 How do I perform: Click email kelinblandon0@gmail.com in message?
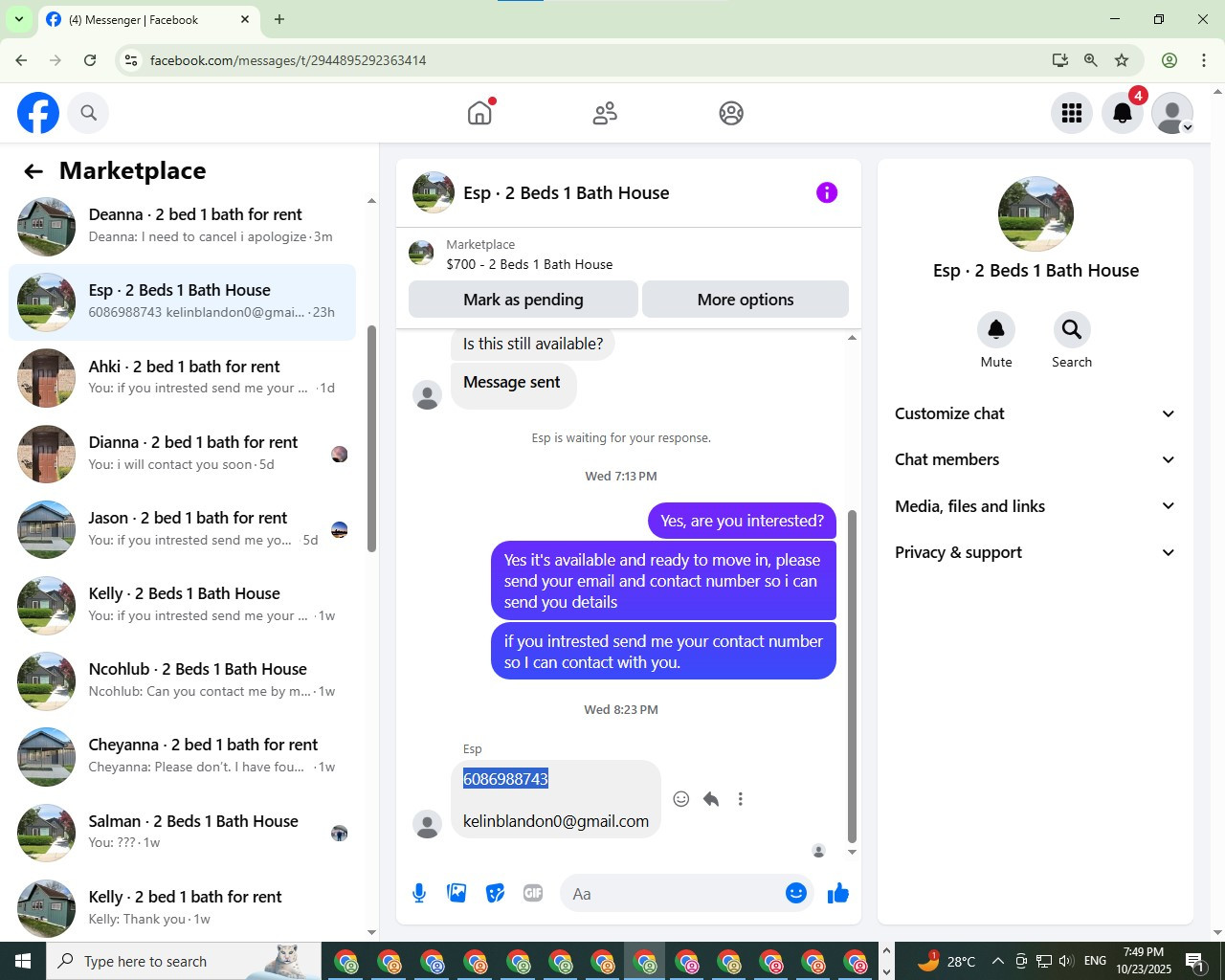pyautogui.click(x=556, y=821)
